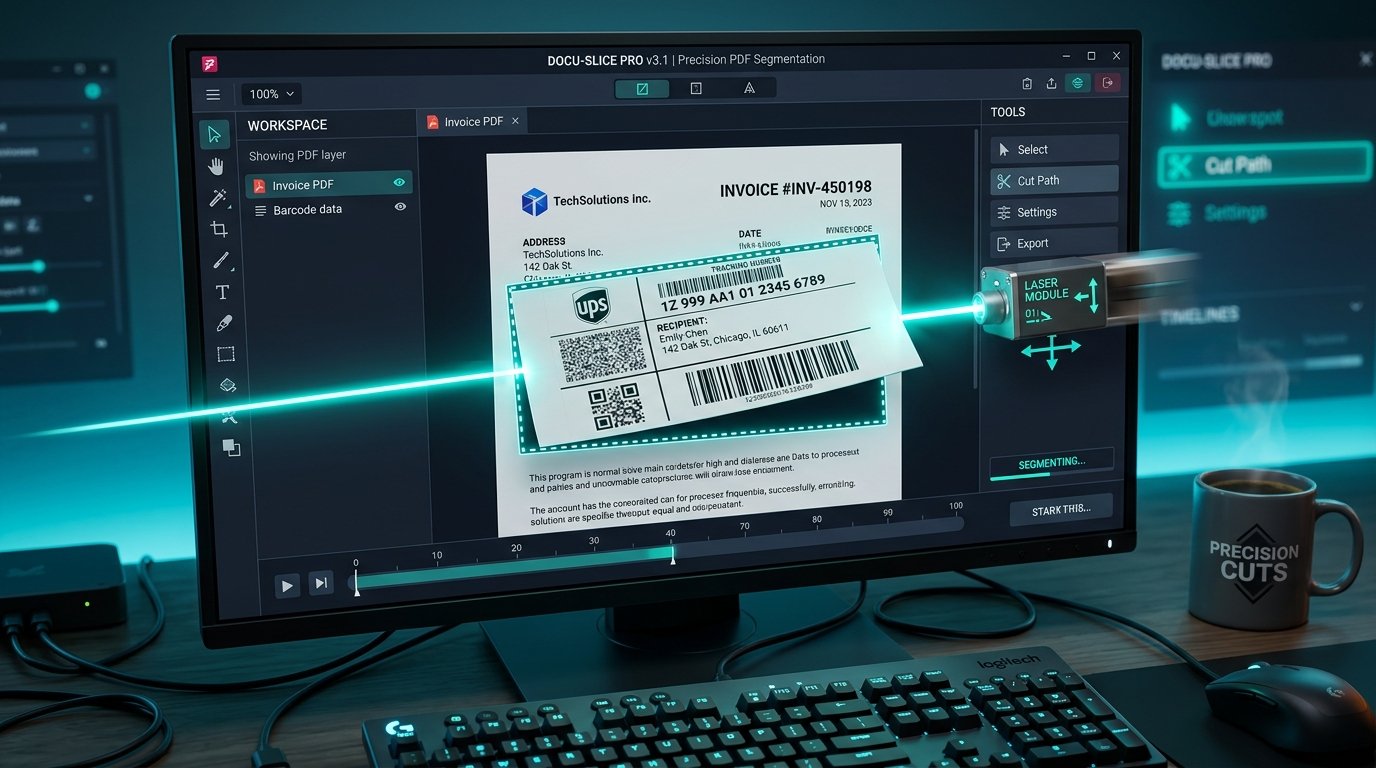Click the overlapping squares color icon
Viewport: 1376px width, 768px height.
point(231,447)
